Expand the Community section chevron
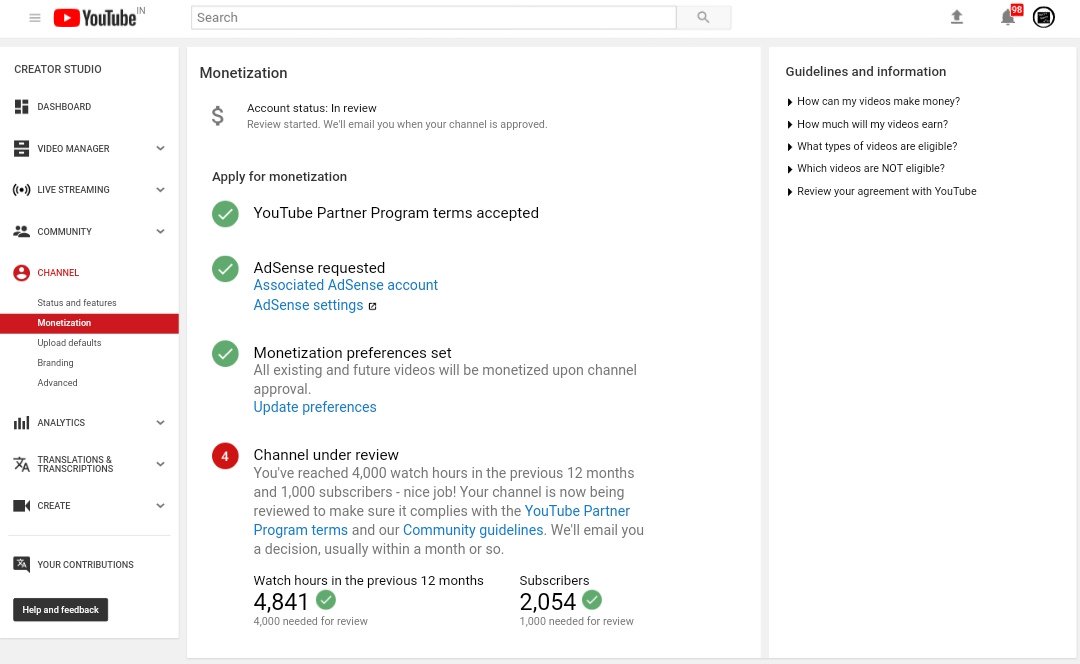The image size is (1080, 664). click(160, 231)
